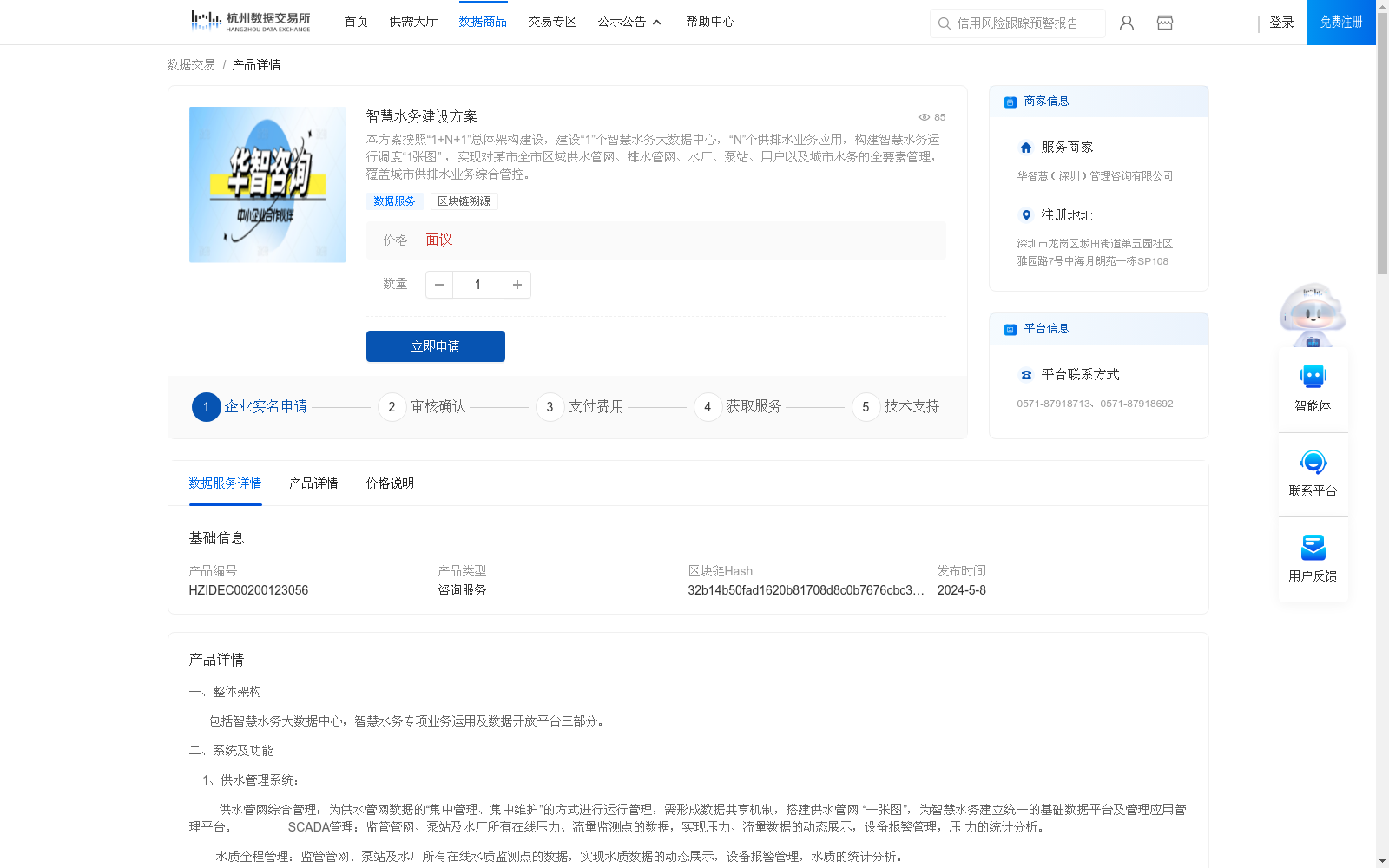Expand the 公示公告 dropdown menu
This screenshot has width=1389, height=868.
pos(629,22)
